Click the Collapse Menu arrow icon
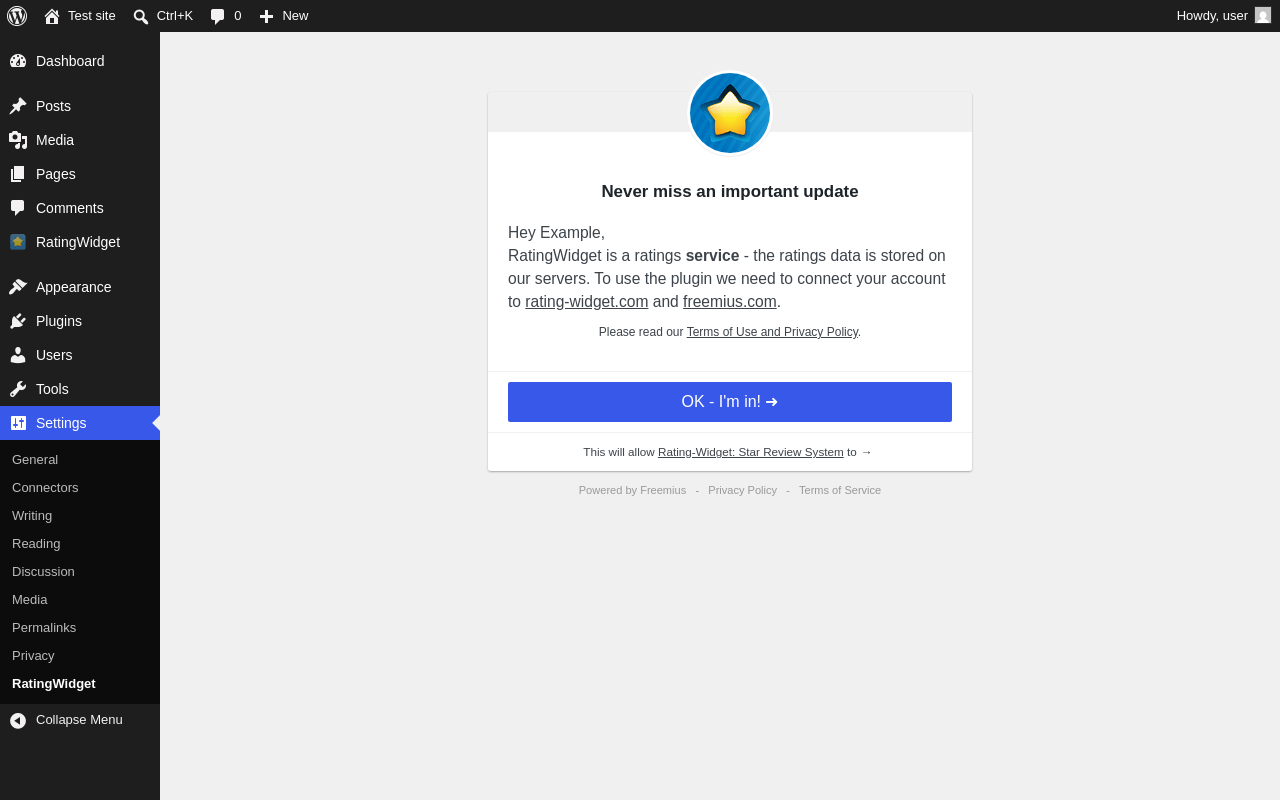Viewport: 1280px width, 800px height. click(x=18, y=720)
